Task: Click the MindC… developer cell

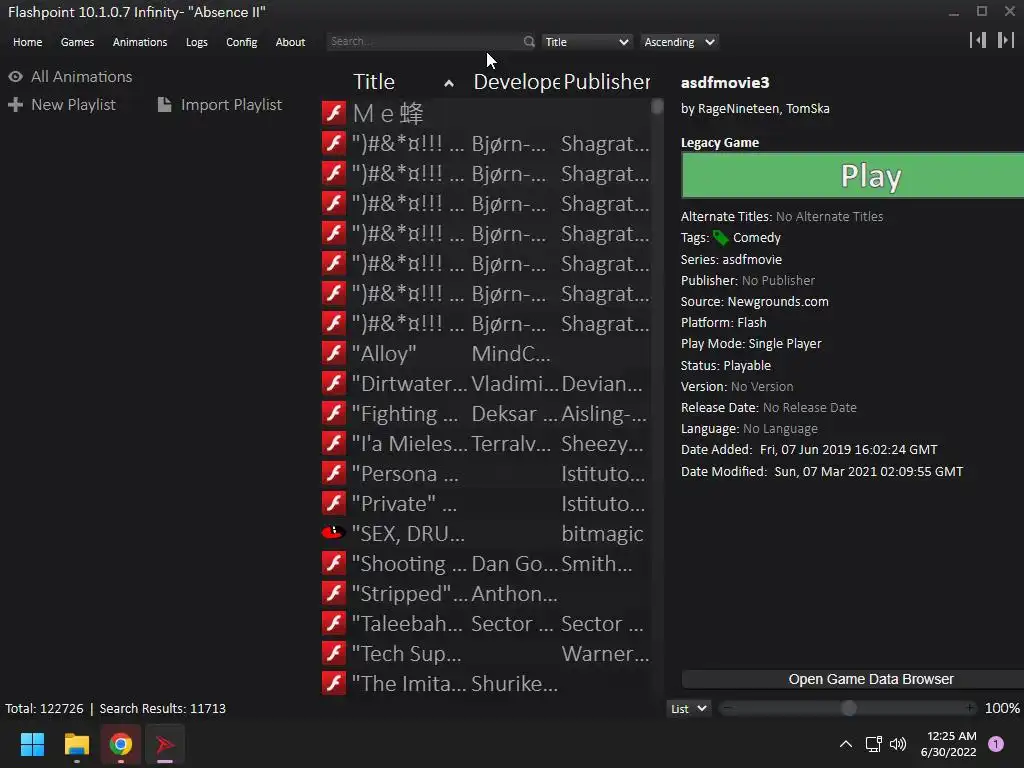Action: [511, 353]
